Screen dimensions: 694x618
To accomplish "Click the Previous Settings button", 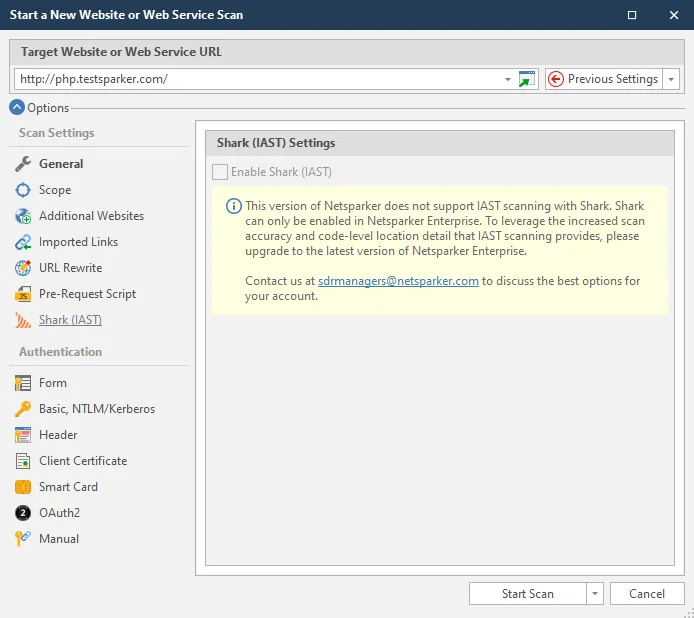I will 604,79.
